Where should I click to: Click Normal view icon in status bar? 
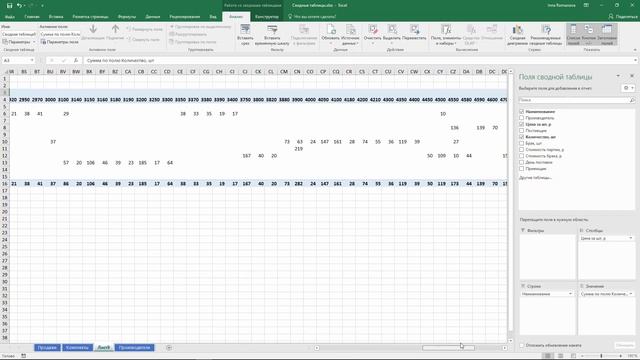pyautogui.click(x=548, y=356)
